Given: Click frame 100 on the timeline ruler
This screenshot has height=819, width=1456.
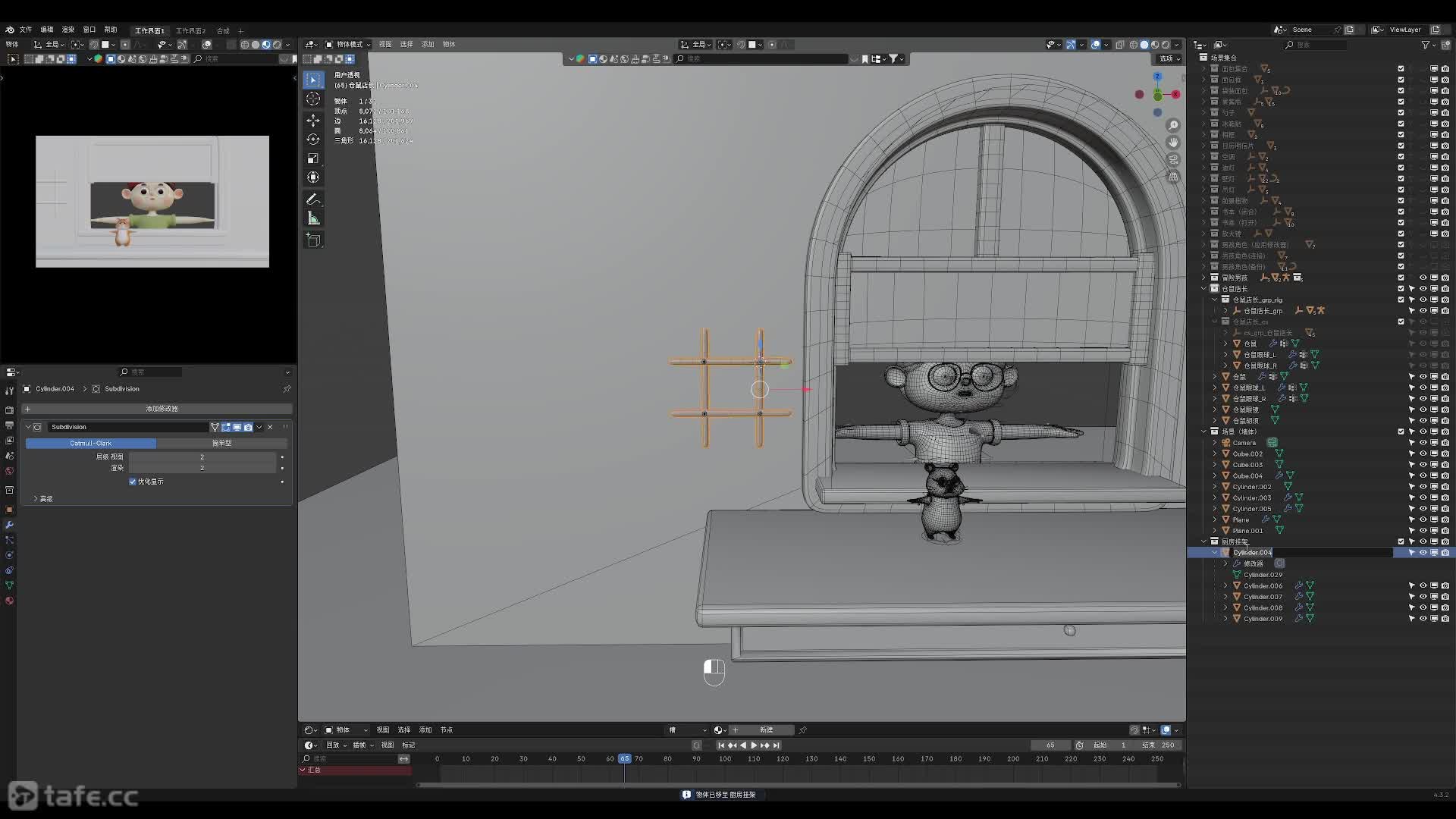Looking at the screenshot, I should [x=725, y=759].
